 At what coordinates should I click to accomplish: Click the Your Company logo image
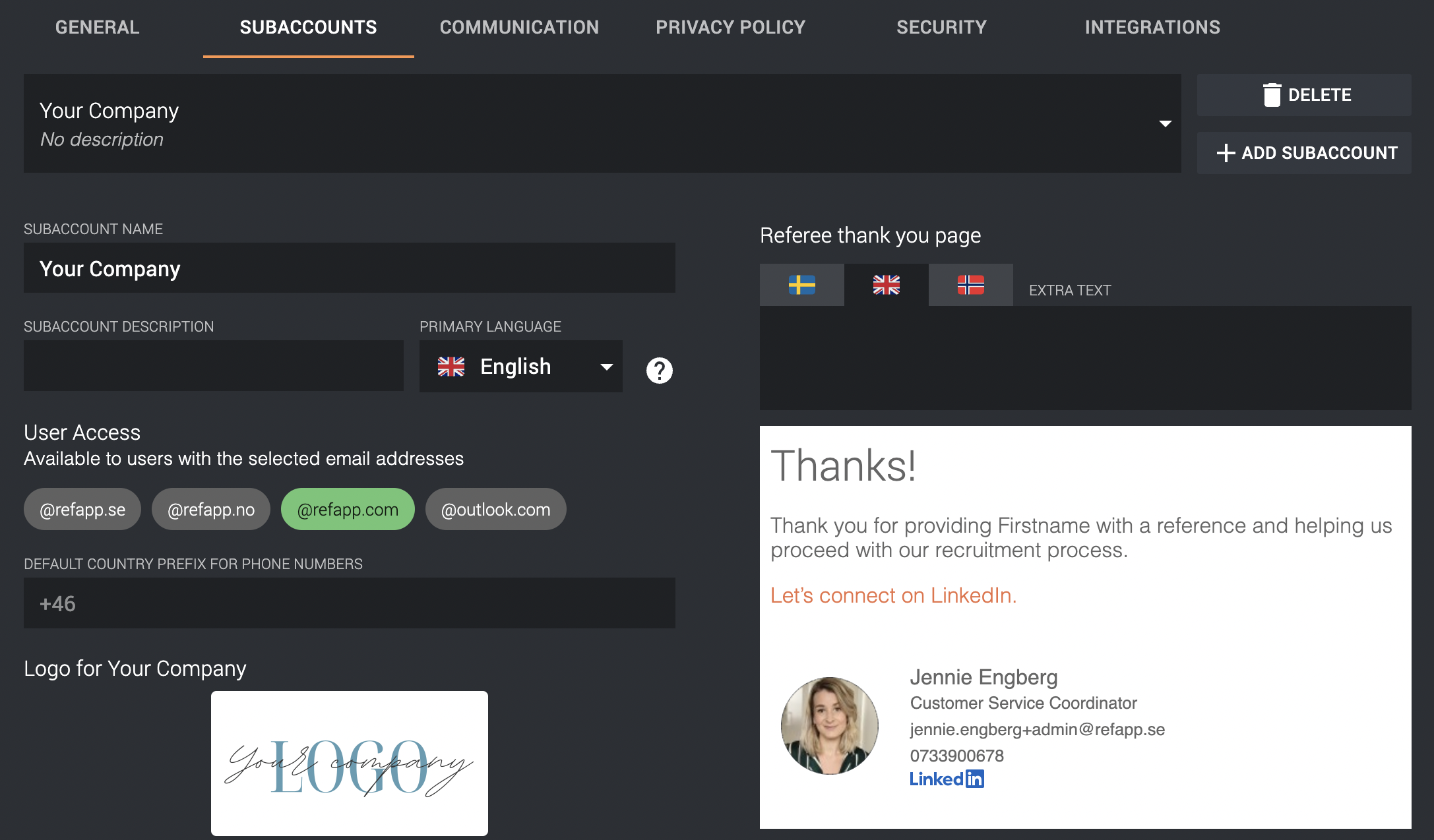[350, 764]
